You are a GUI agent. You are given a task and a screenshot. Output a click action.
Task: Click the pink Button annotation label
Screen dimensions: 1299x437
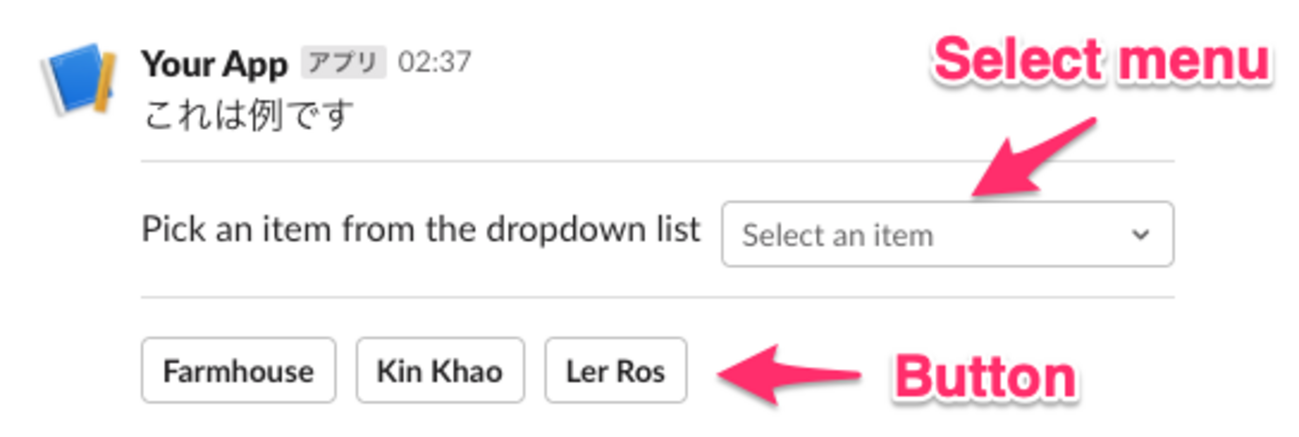985,378
